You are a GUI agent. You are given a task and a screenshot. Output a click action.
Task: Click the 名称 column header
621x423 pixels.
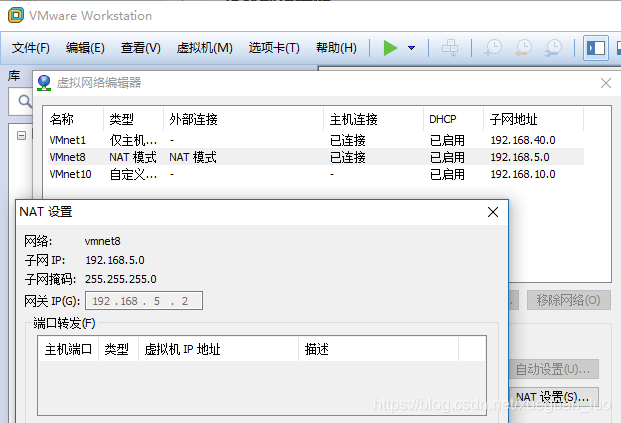point(74,119)
